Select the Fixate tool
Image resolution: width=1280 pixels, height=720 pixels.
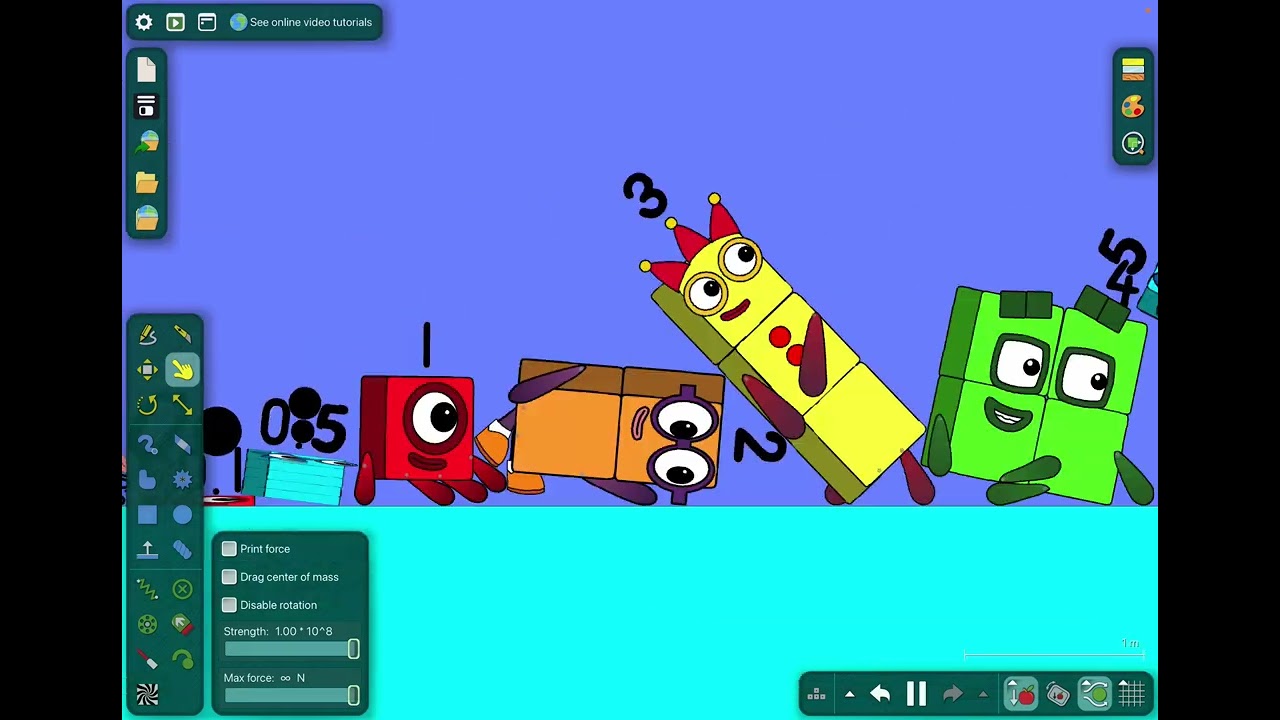[182, 590]
